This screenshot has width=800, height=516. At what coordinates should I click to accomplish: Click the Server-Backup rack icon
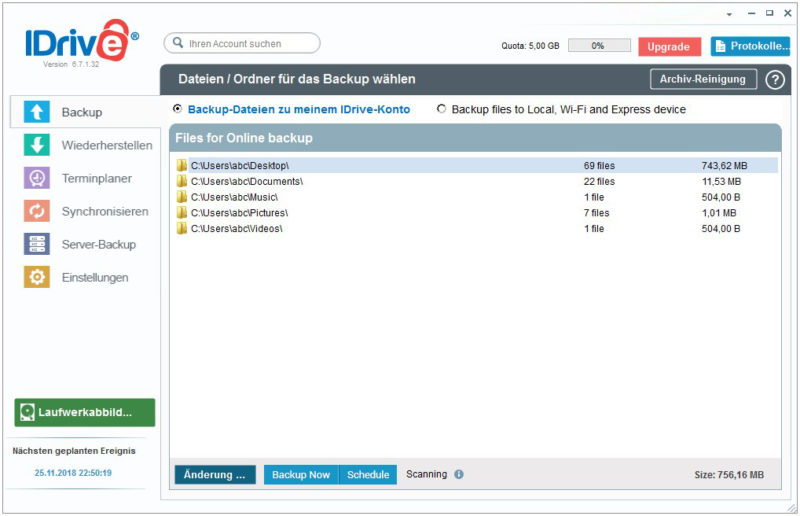pos(37,244)
